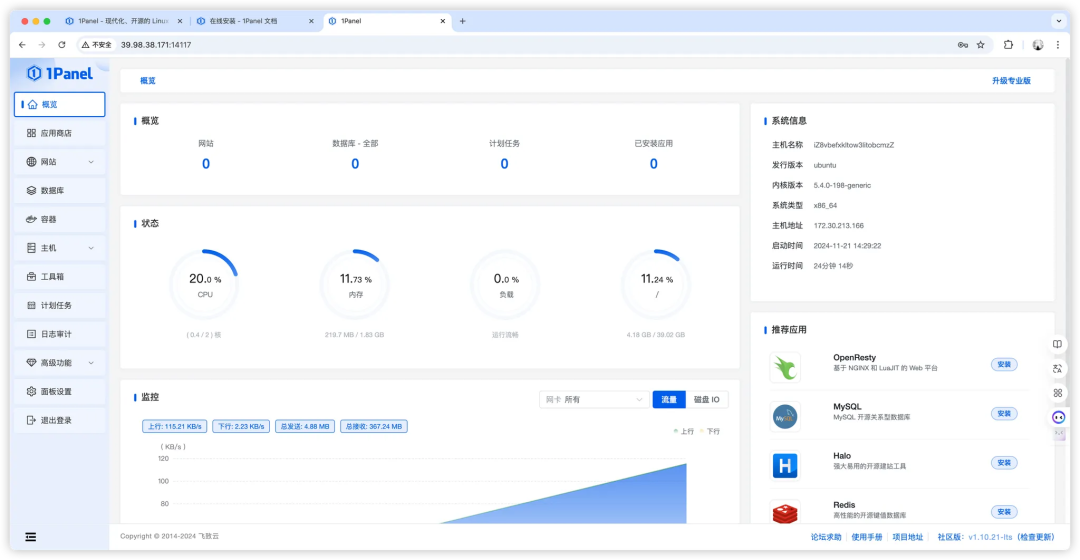Open the 工具箱 toolbox sidebar icon
Viewport: 1080px width, 560px height.
point(31,276)
